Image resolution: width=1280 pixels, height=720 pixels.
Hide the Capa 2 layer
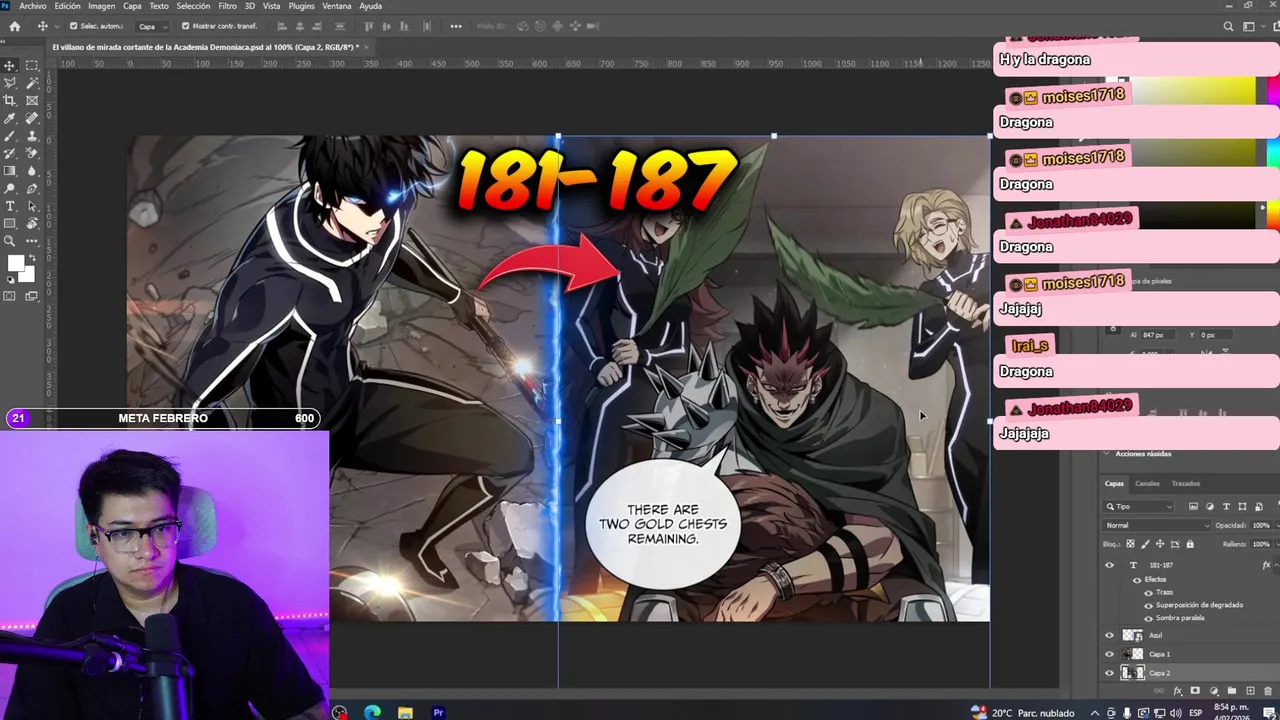(x=1109, y=673)
